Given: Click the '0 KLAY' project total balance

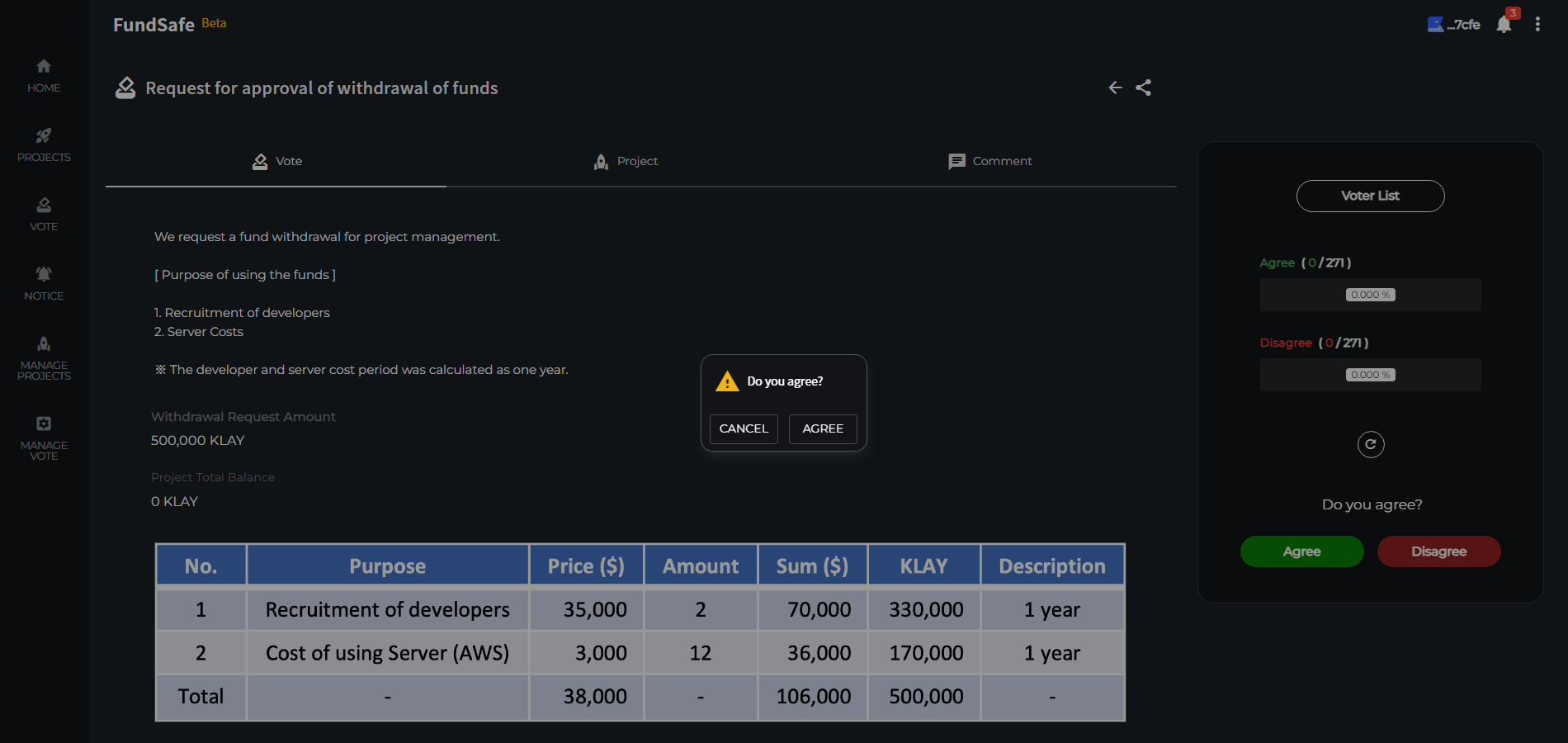Looking at the screenshot, I should [175, 502].
